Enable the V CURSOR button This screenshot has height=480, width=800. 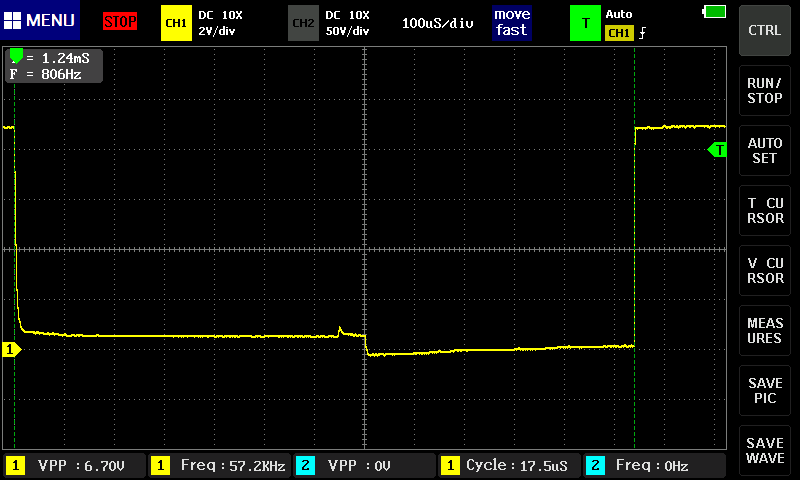[764, 270]
